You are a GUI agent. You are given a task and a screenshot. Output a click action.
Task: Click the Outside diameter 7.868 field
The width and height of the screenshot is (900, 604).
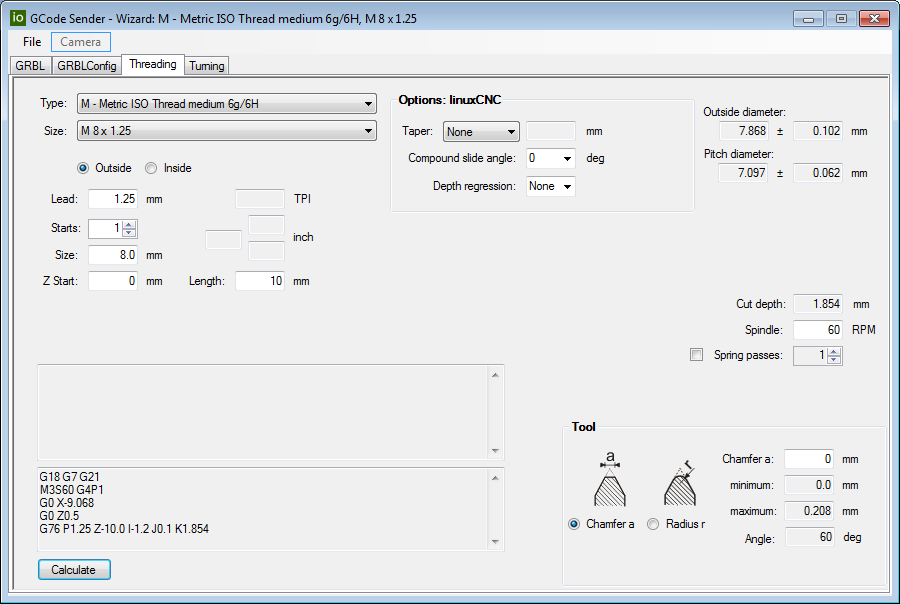744,131
